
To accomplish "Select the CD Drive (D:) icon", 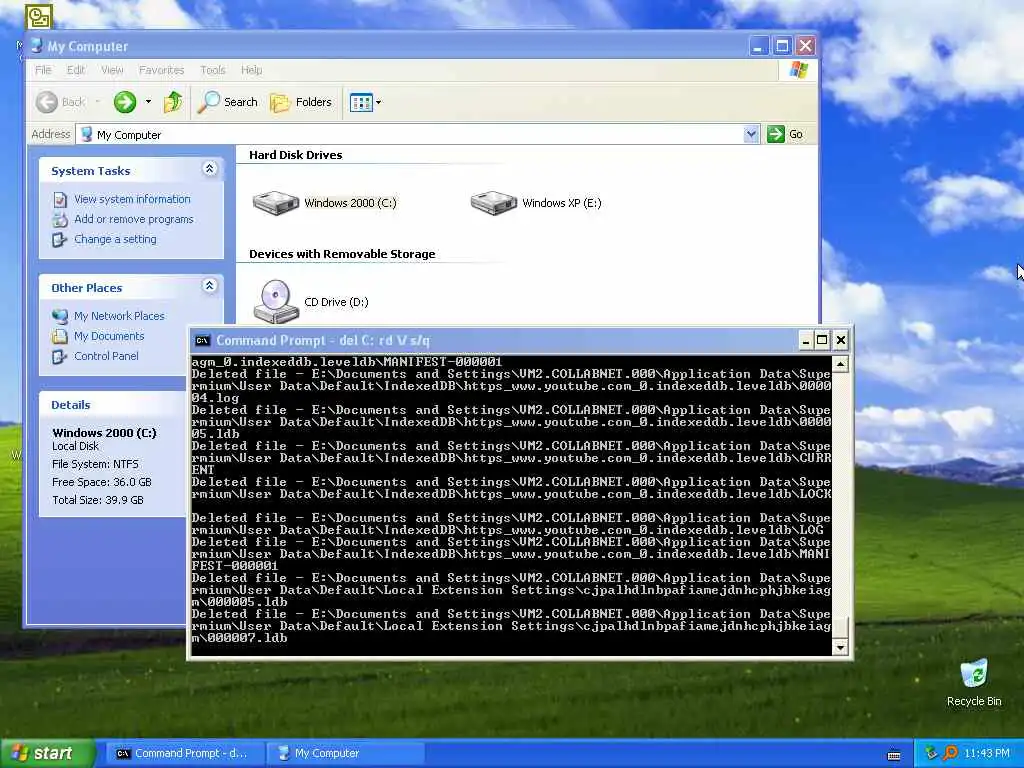I will tap(276, 301).
